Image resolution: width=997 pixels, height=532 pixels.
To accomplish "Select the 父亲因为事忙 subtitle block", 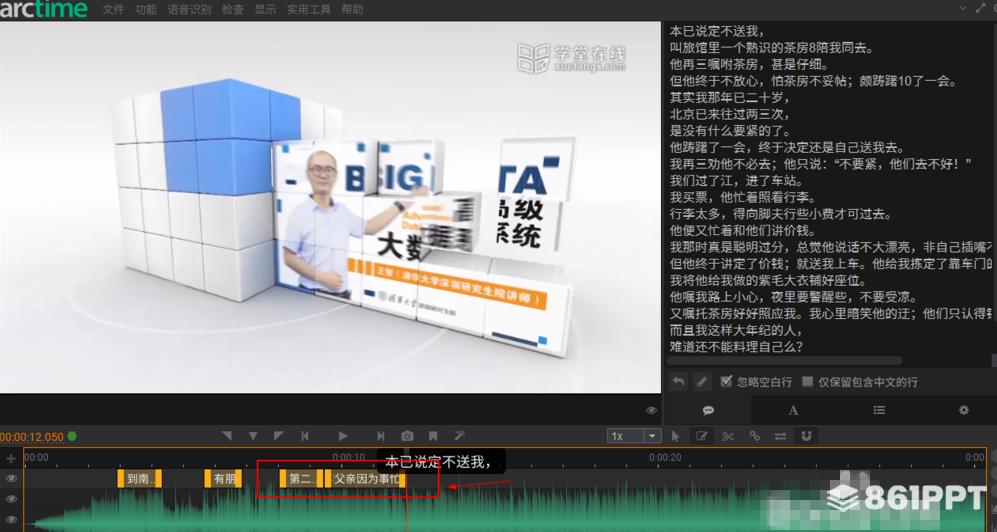I will tap(365, 479).
